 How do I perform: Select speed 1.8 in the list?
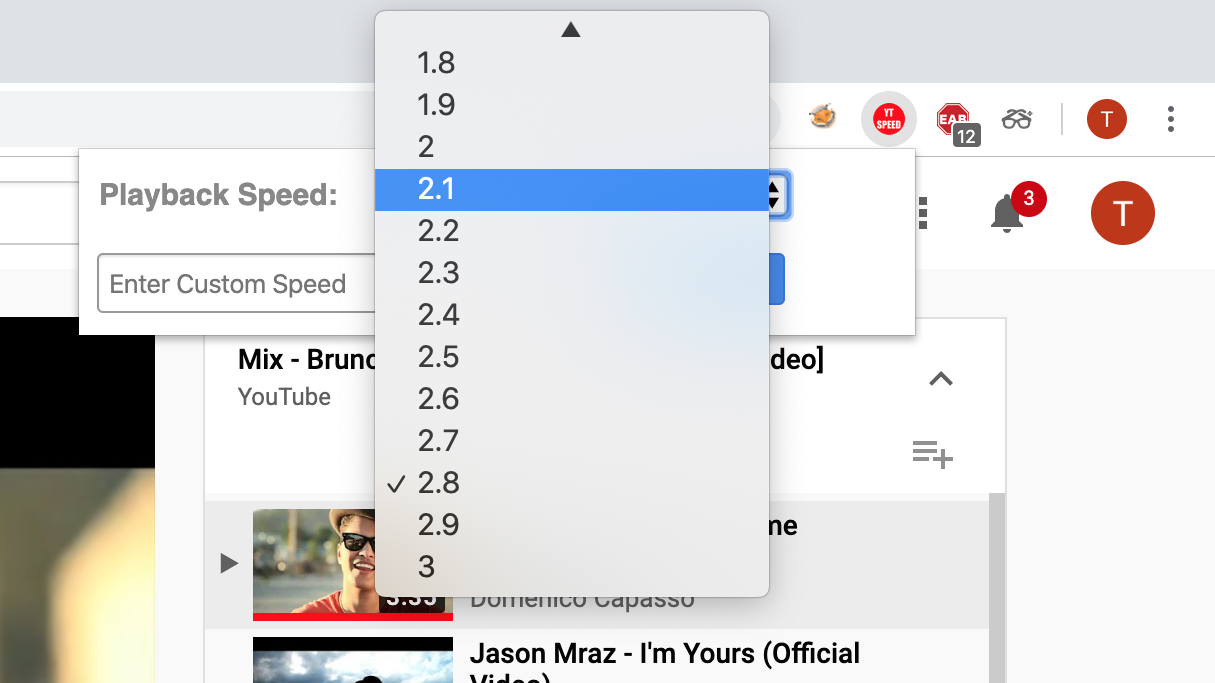[x=435, y=63]
